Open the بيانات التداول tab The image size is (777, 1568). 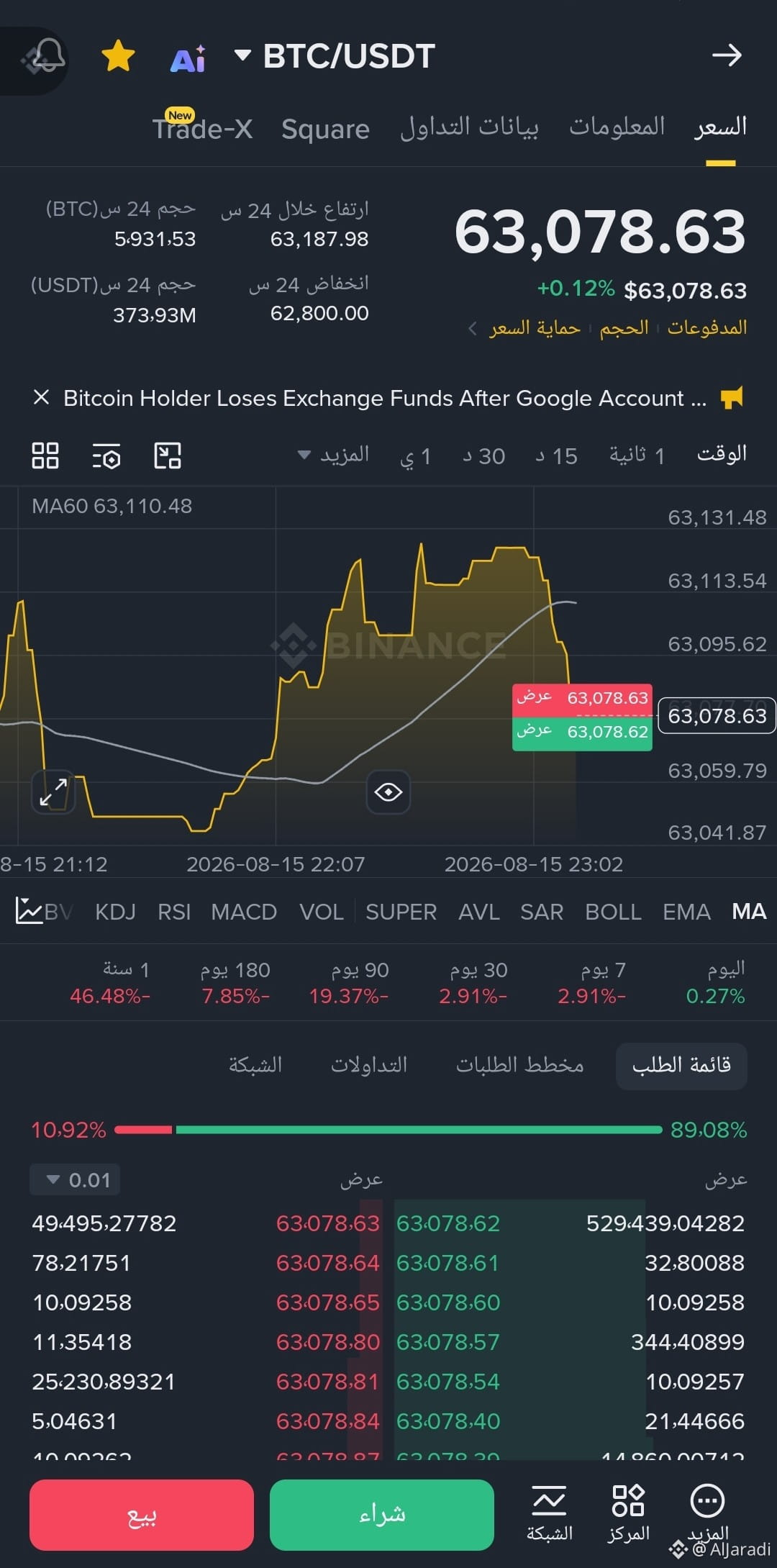[469, 127]
